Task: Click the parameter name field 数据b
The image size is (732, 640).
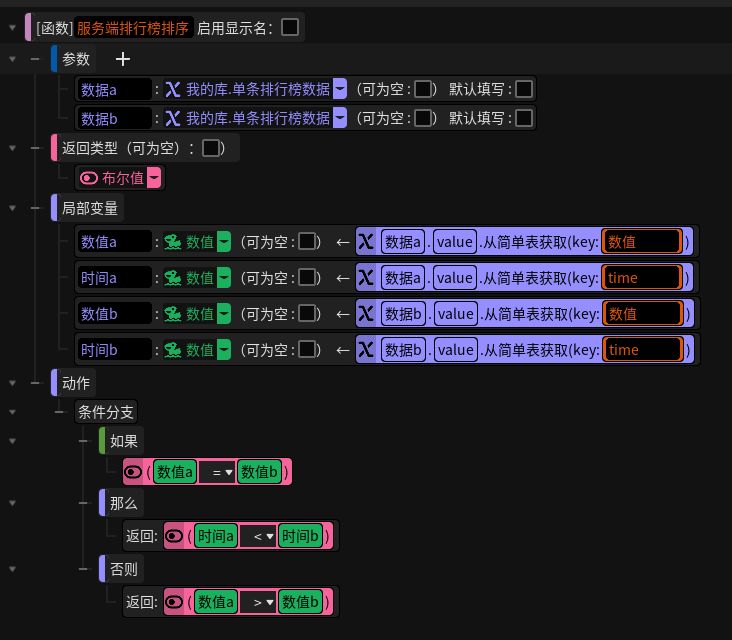Action: pyautogui.click(x=114, y=118)
